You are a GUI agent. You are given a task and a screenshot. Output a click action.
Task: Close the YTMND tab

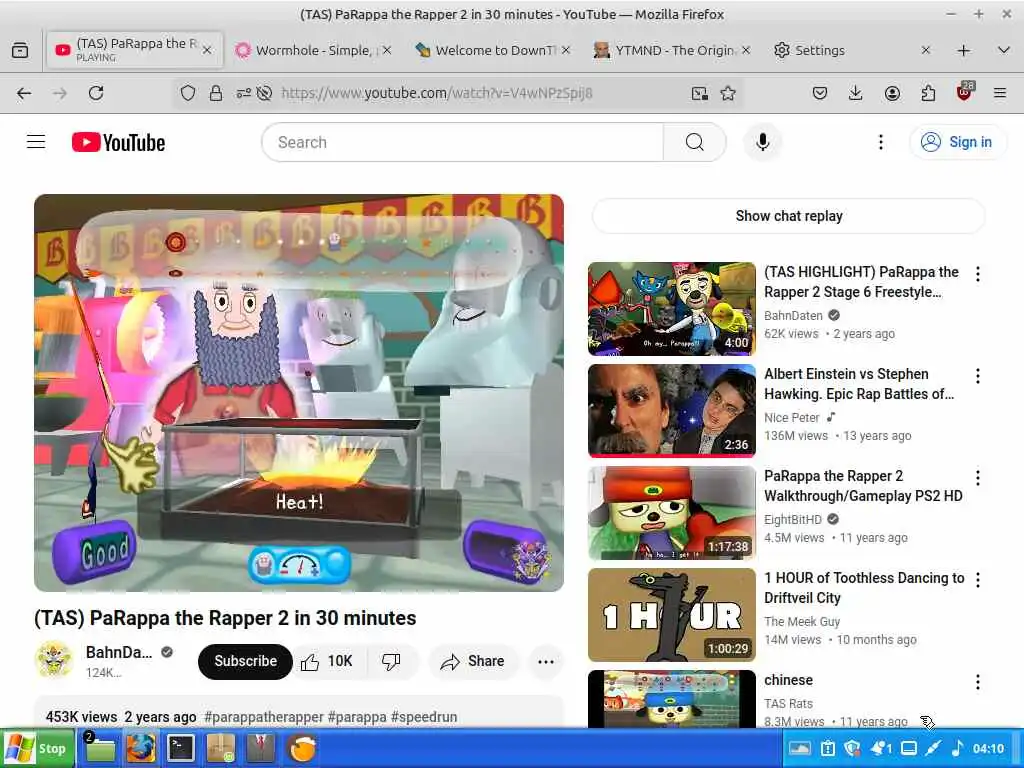(746, 50)
